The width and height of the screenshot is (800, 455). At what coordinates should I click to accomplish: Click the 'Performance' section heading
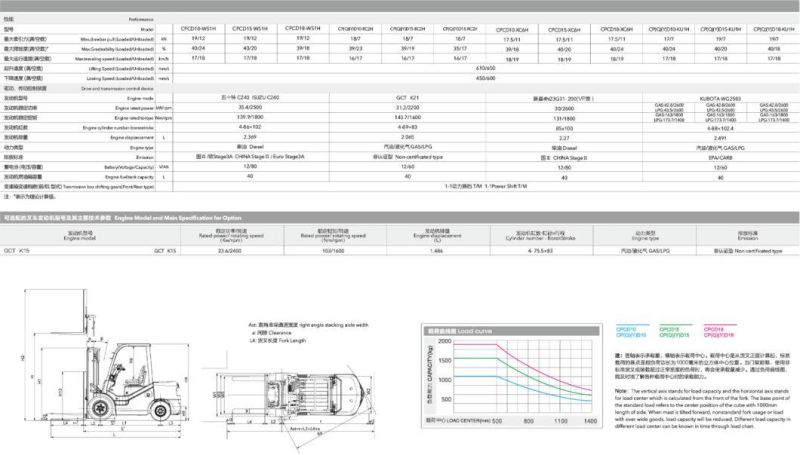(141, 19)
